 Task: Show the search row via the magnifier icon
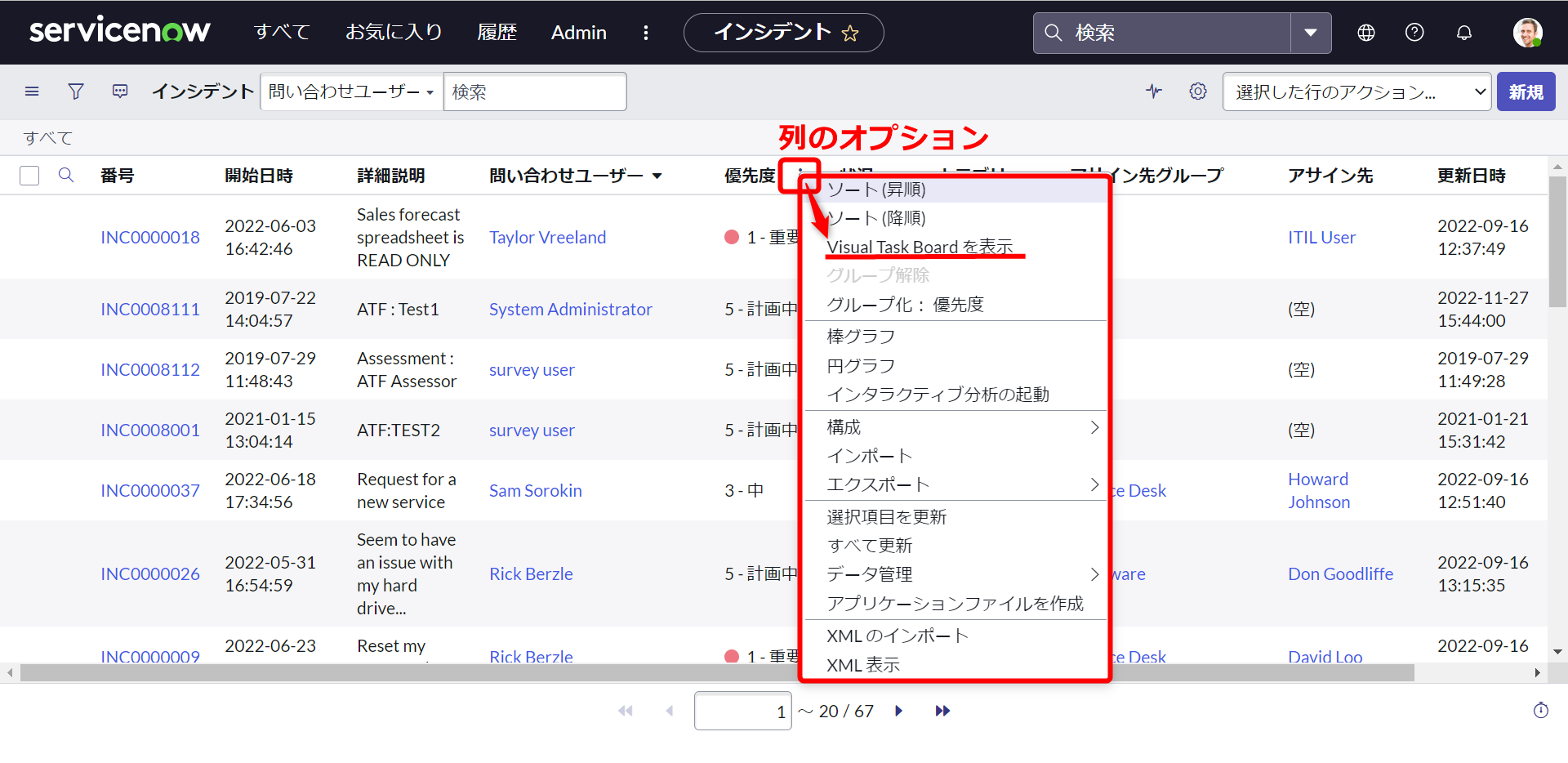[66, 175]
